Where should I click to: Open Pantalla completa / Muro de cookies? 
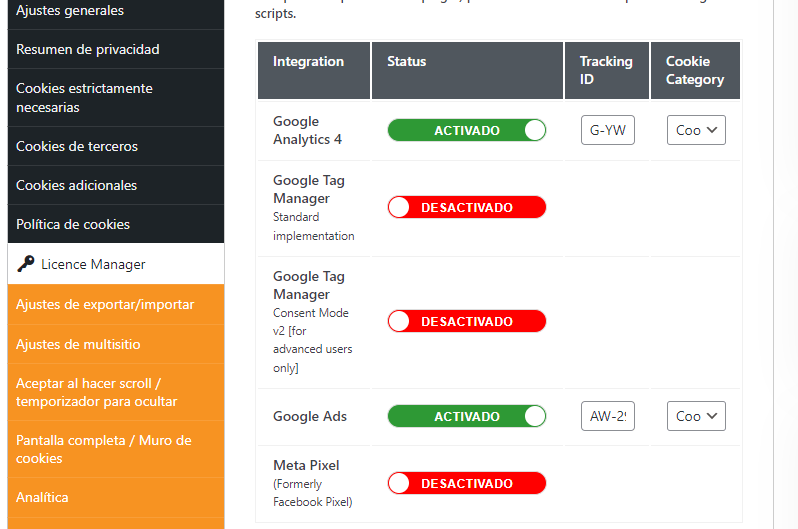point(116,449)
